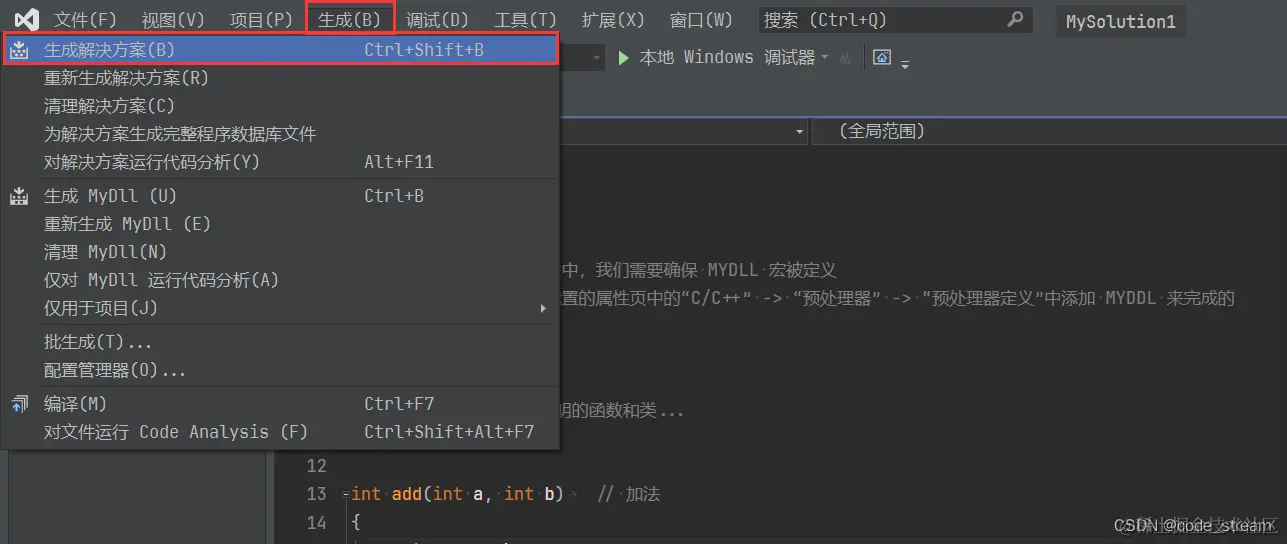The width and height of the screenshot is (1287, 544).
Task: Open the (全局范围) scope combo box
Action: (x=1050, y=131)
